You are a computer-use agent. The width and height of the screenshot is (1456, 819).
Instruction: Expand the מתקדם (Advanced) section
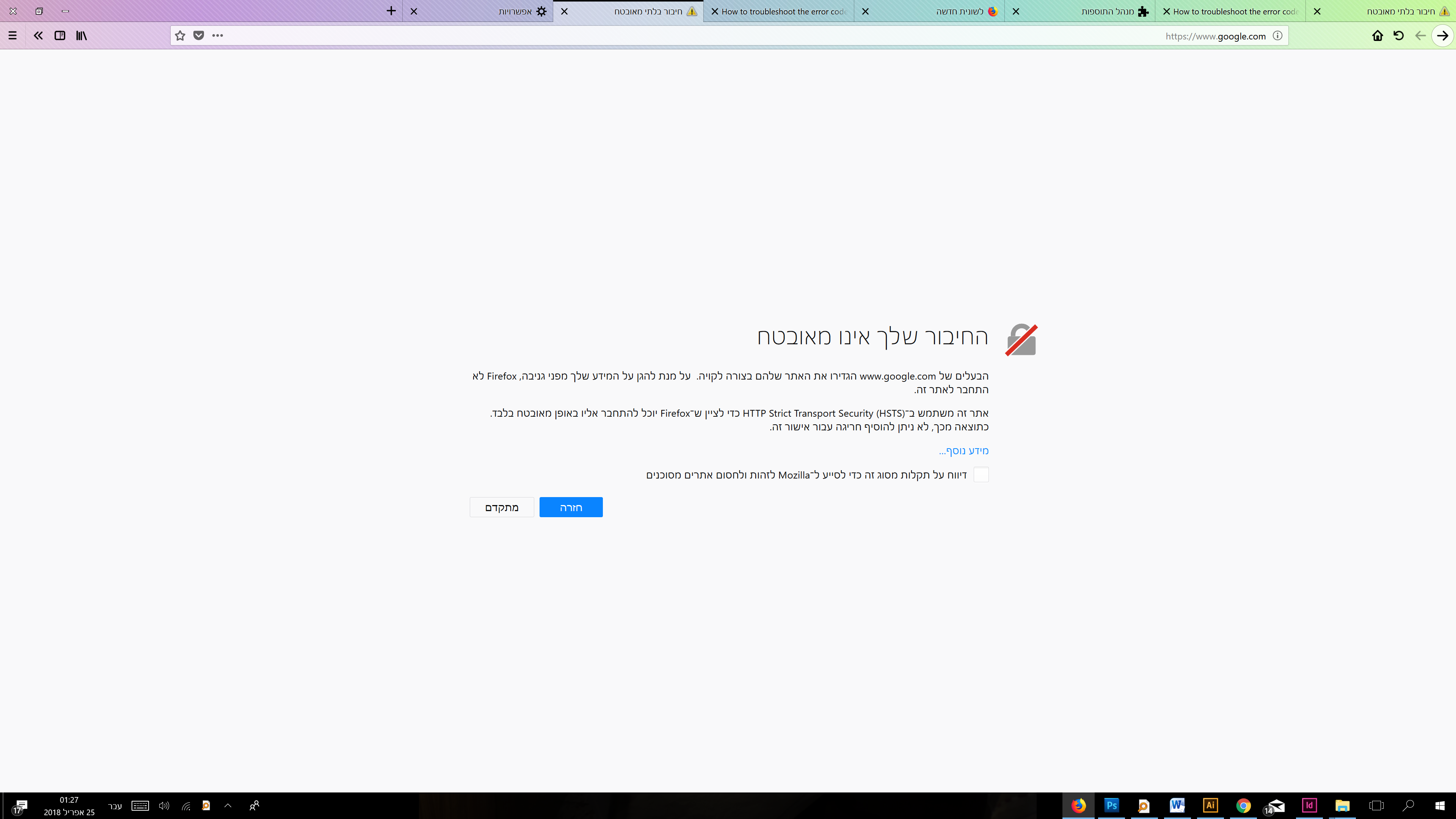(501, 507)
